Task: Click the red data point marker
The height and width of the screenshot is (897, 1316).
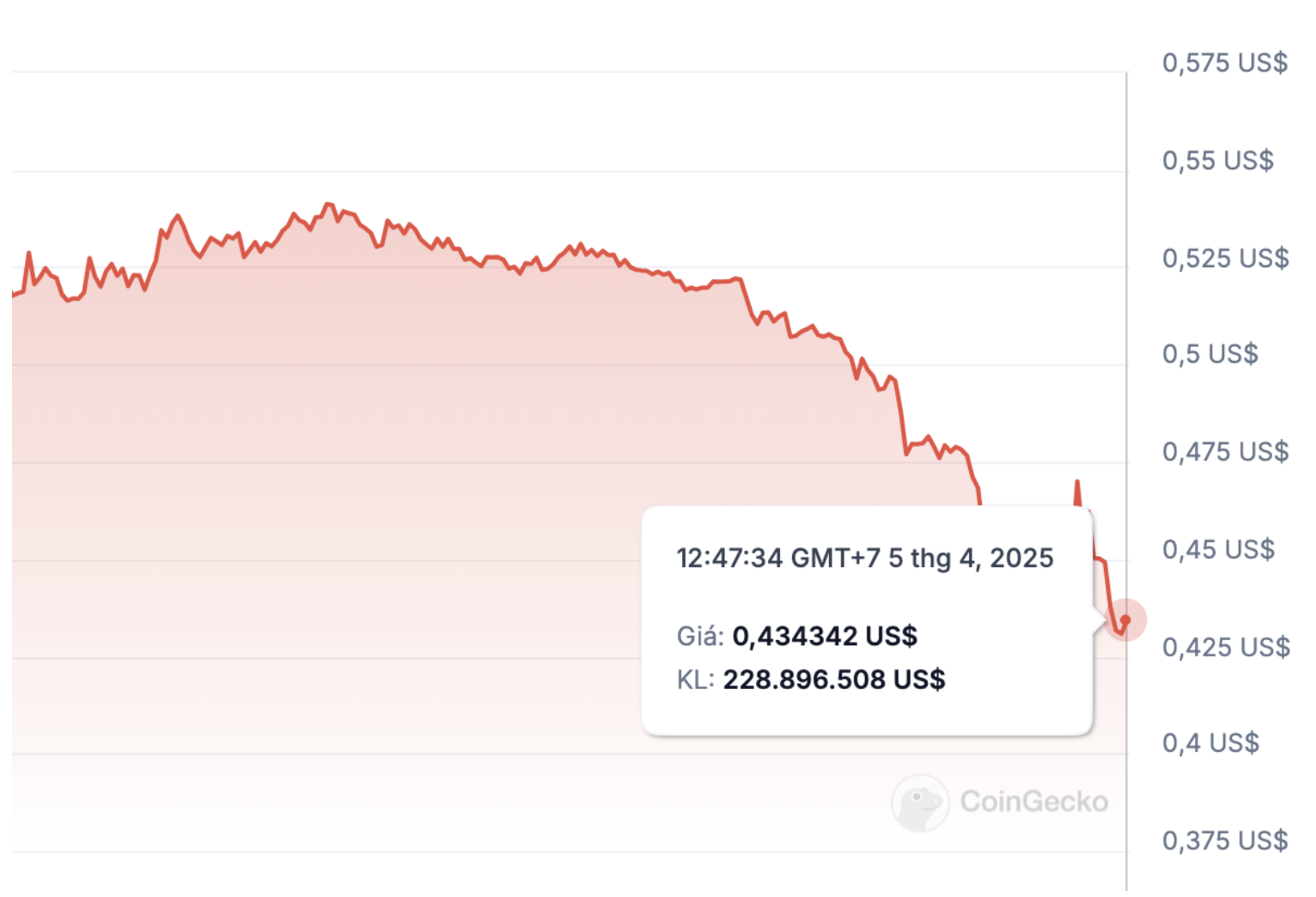Action: click(x=1125, y=619)
